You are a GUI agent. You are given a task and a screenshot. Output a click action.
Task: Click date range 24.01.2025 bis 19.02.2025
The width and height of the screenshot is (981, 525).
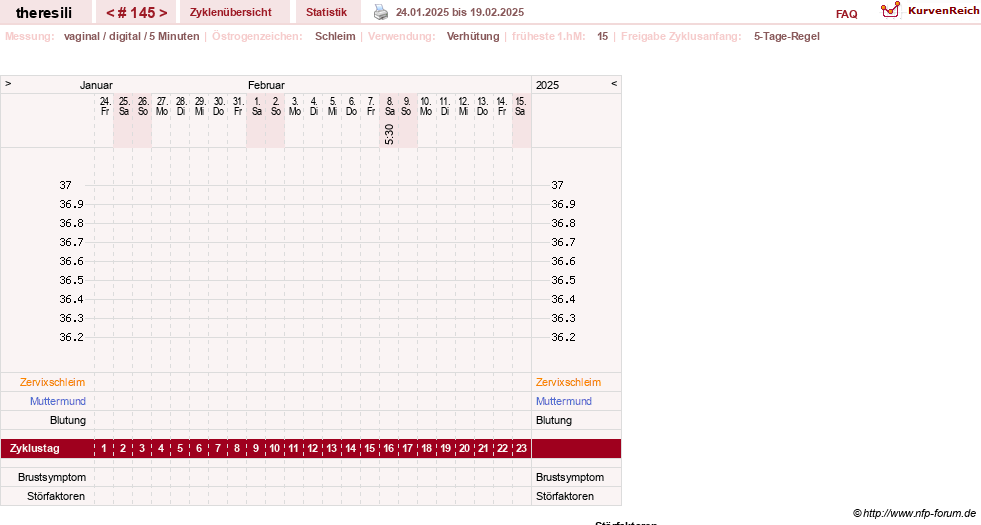[x=460, y=12]
